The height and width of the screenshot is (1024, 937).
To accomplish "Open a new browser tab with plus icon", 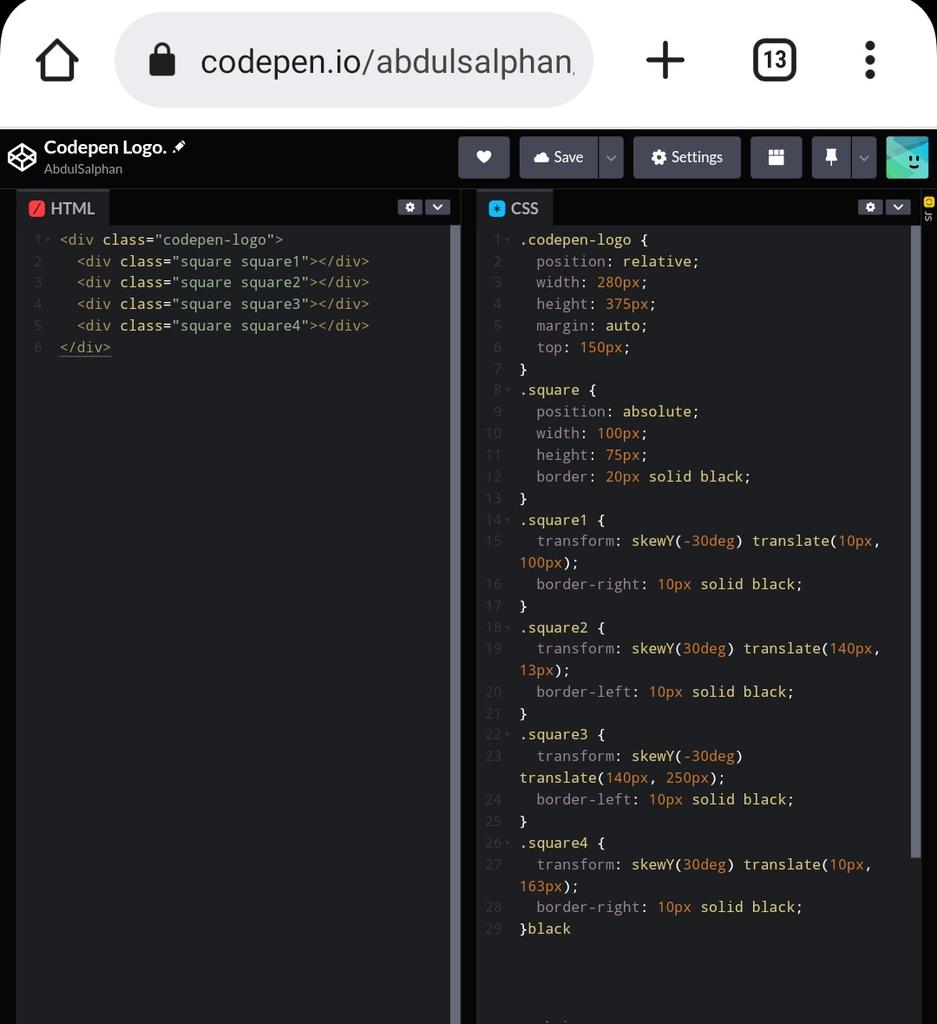I will (x=665, y=60).
